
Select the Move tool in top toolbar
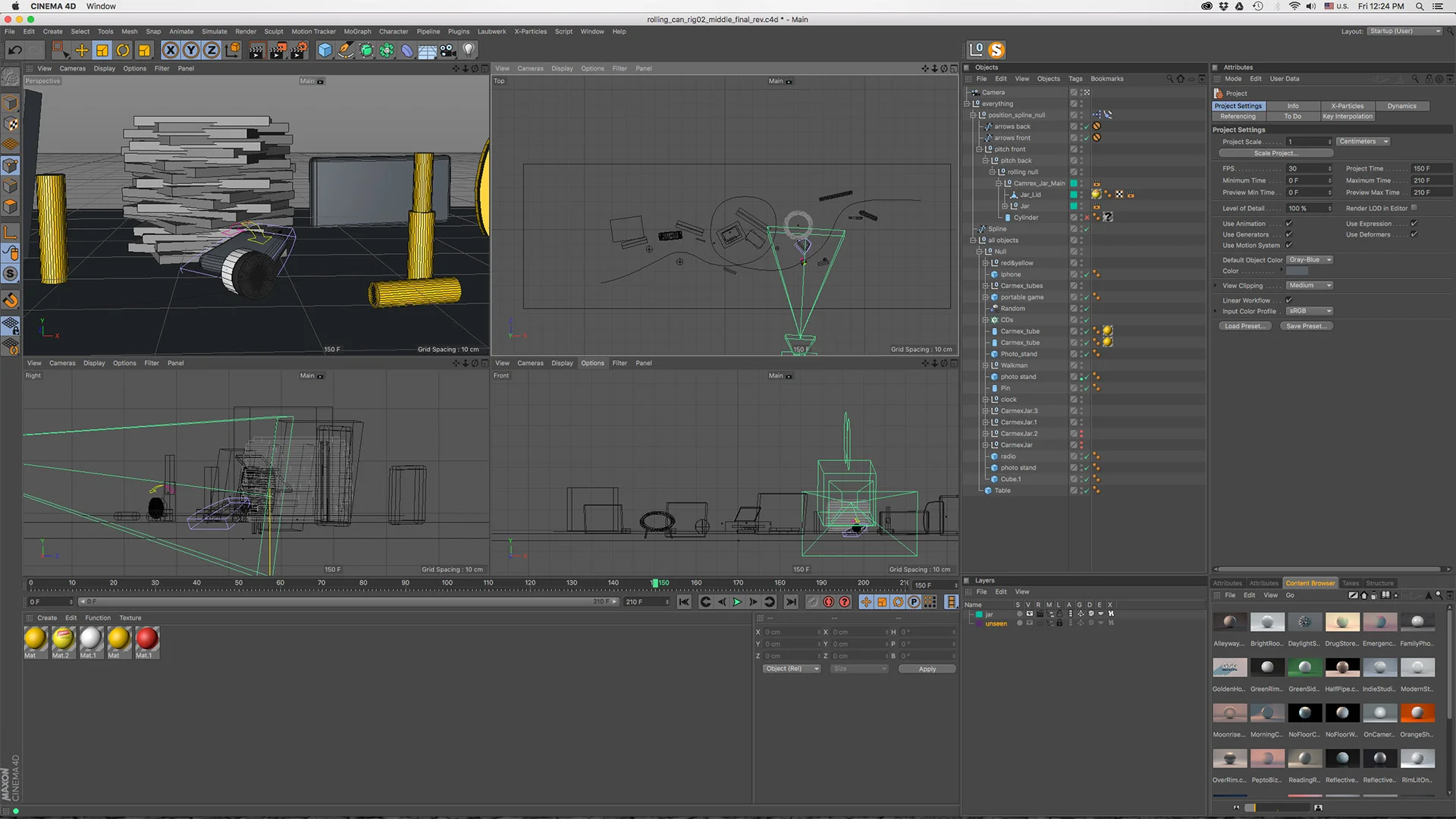click(81, 50)
